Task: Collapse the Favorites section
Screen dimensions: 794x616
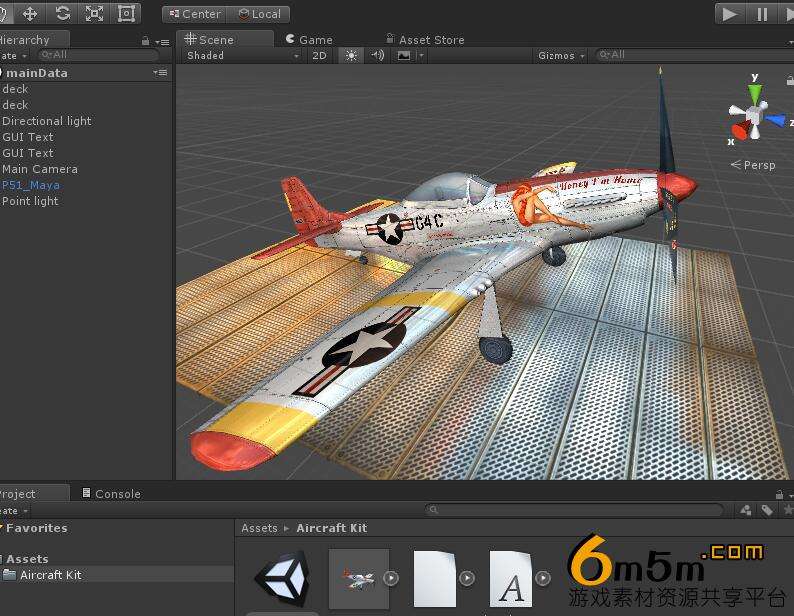Action: click(2, 528)
